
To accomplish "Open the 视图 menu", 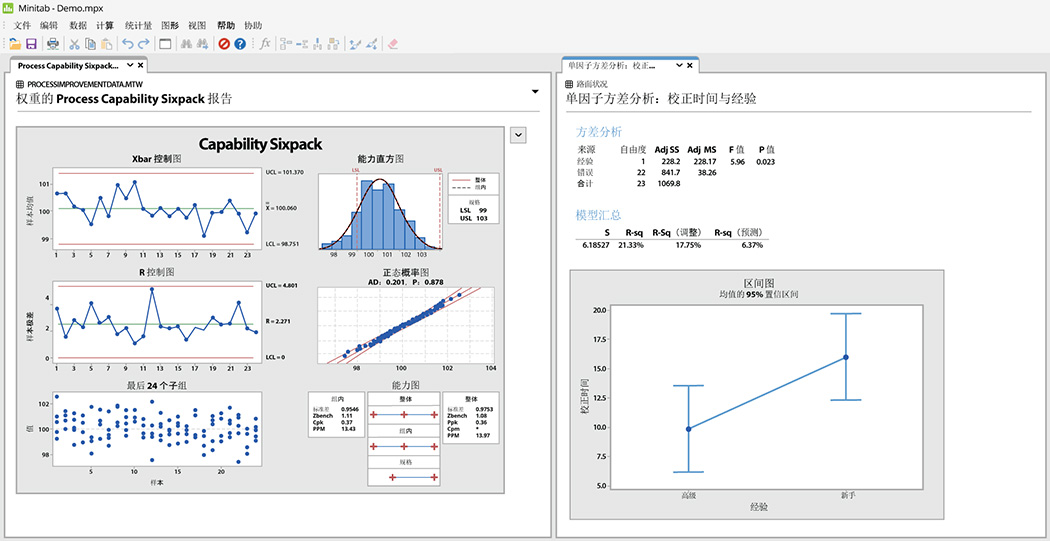I will pyautogui.click(x=197, y=25).
